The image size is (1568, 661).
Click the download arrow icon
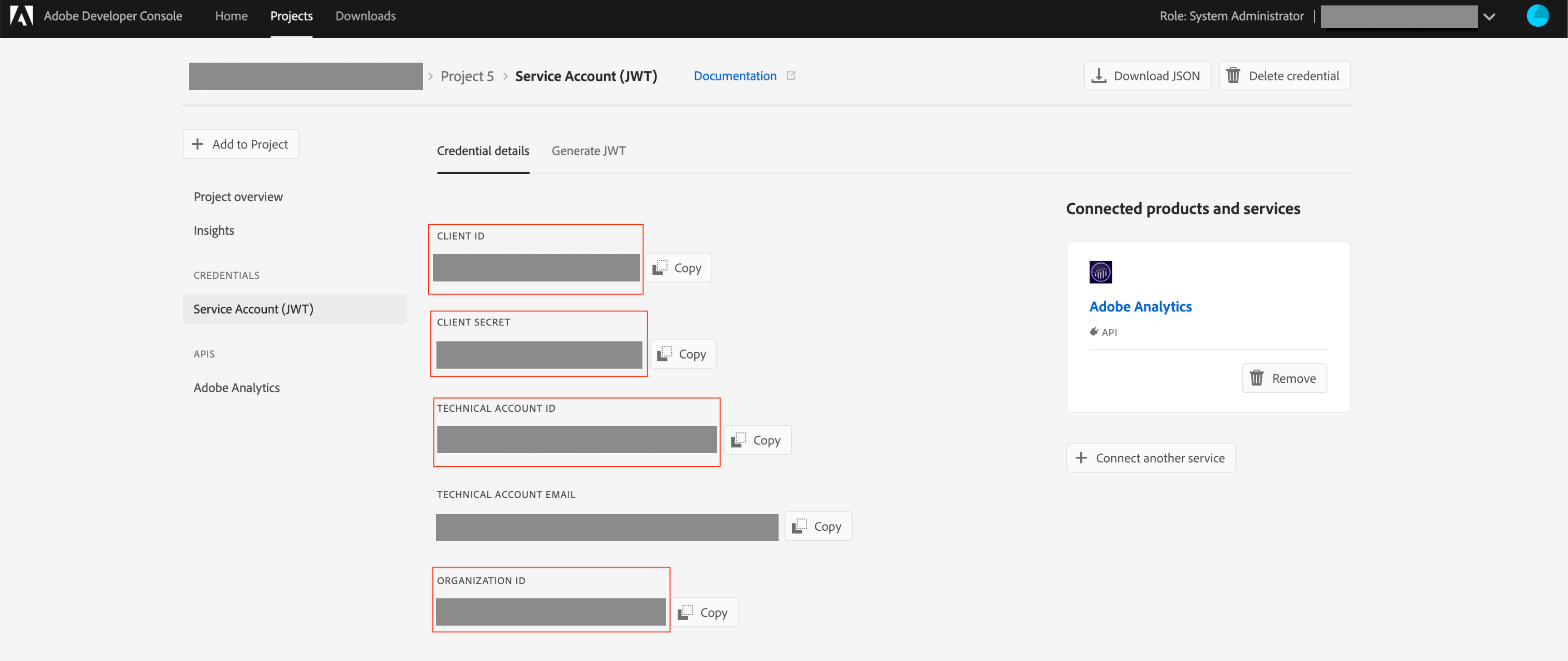[1099, 75]
